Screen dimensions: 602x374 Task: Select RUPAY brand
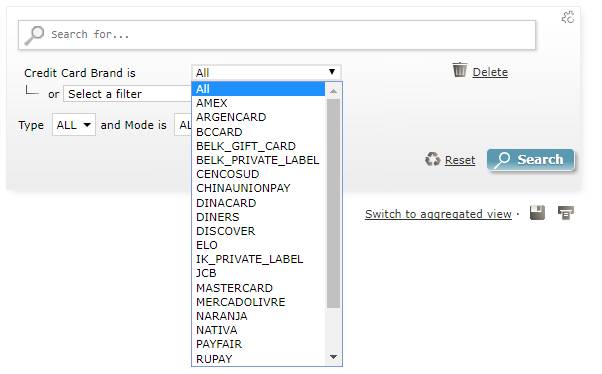click(x=258, y=359)
